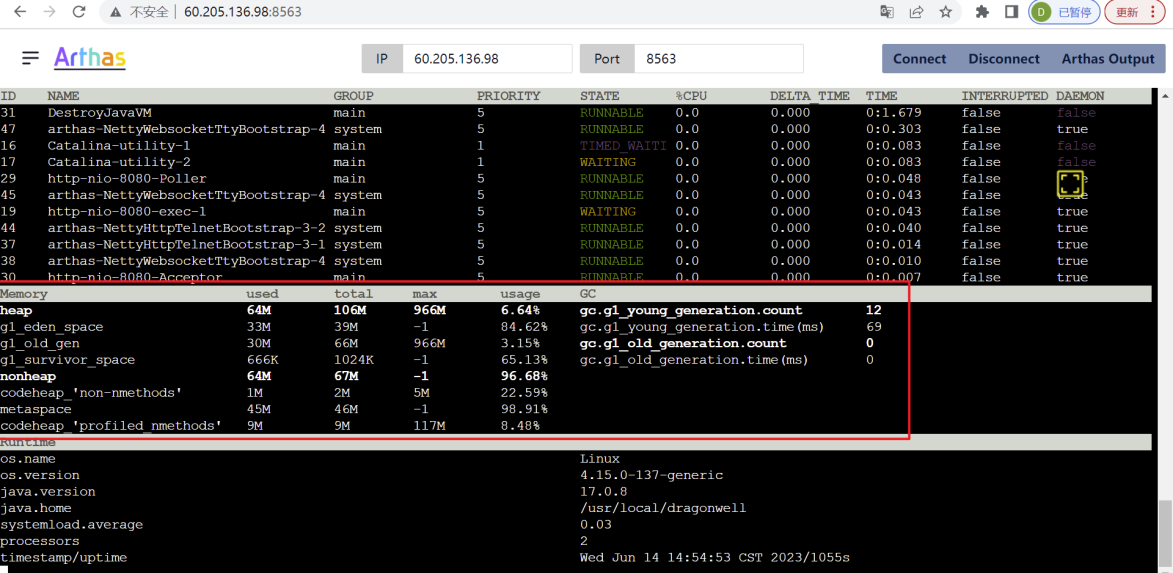Image resolution: width=1173 pixels, height=573 pixels.
Task: Click the %CPU column header
Action: point(691,96)
